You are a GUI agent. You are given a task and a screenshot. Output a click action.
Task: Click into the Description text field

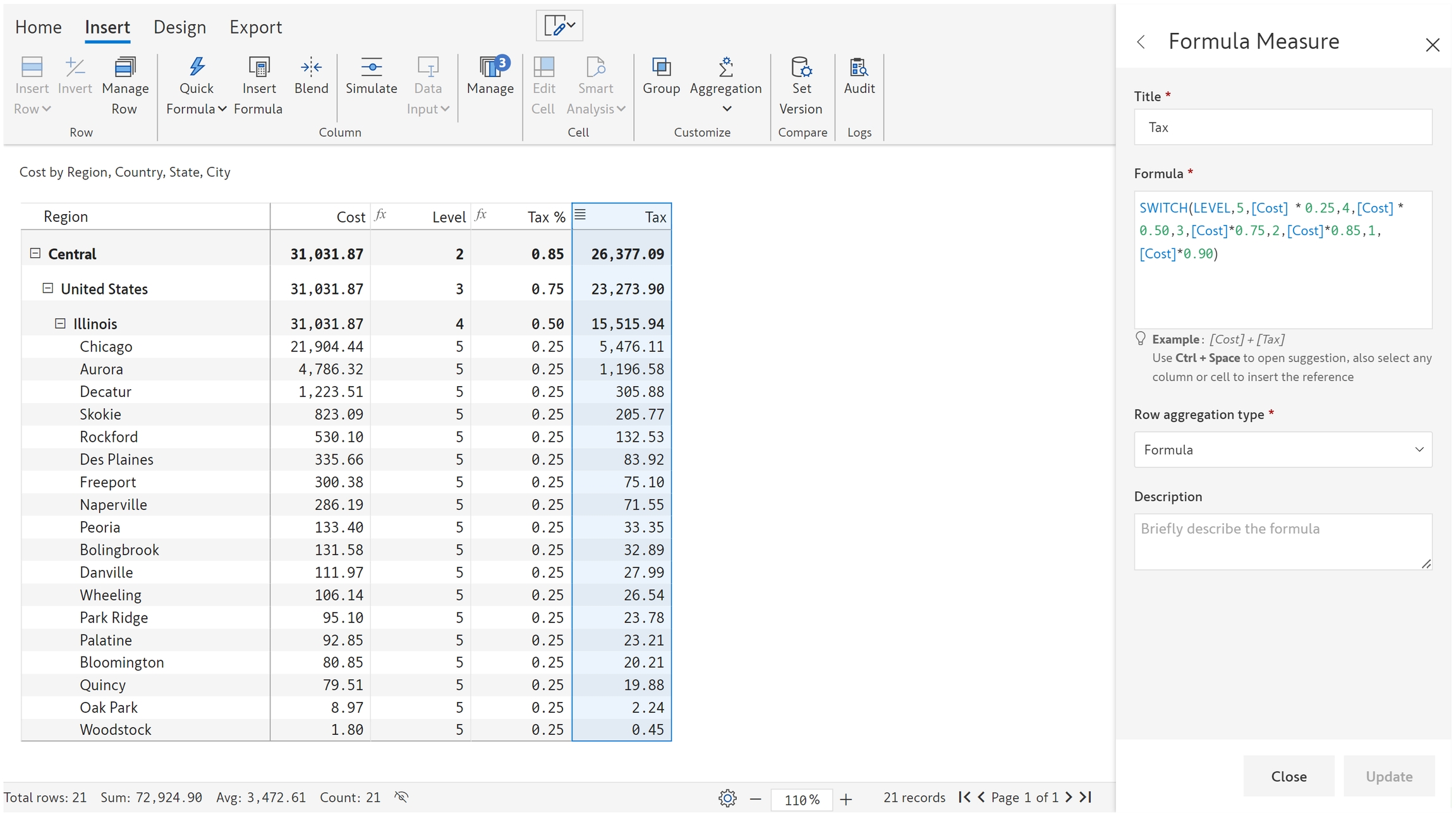(1282, 541)
